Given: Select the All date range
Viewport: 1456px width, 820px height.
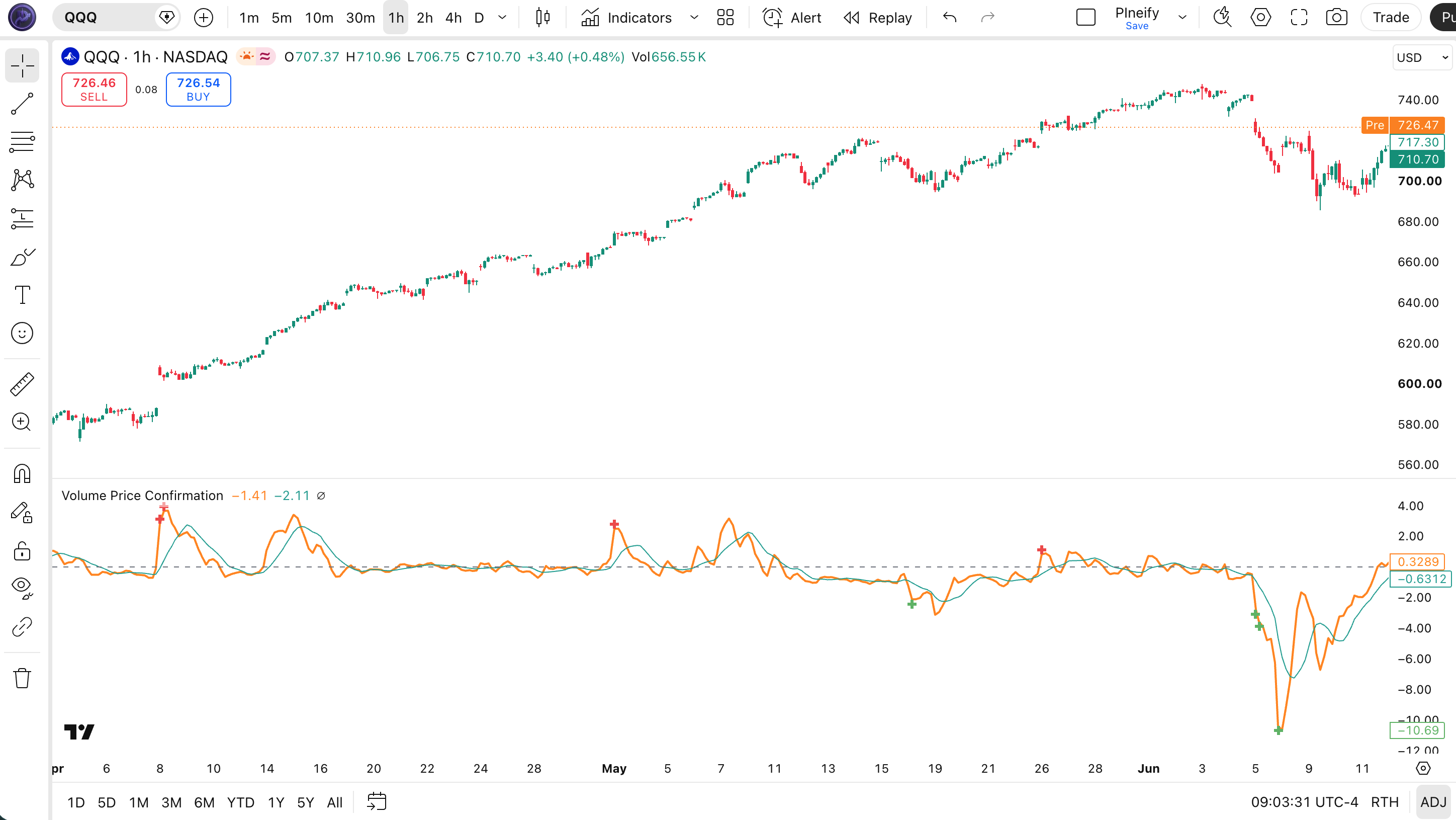Looking at the screenshot, I should coord(335,802).
